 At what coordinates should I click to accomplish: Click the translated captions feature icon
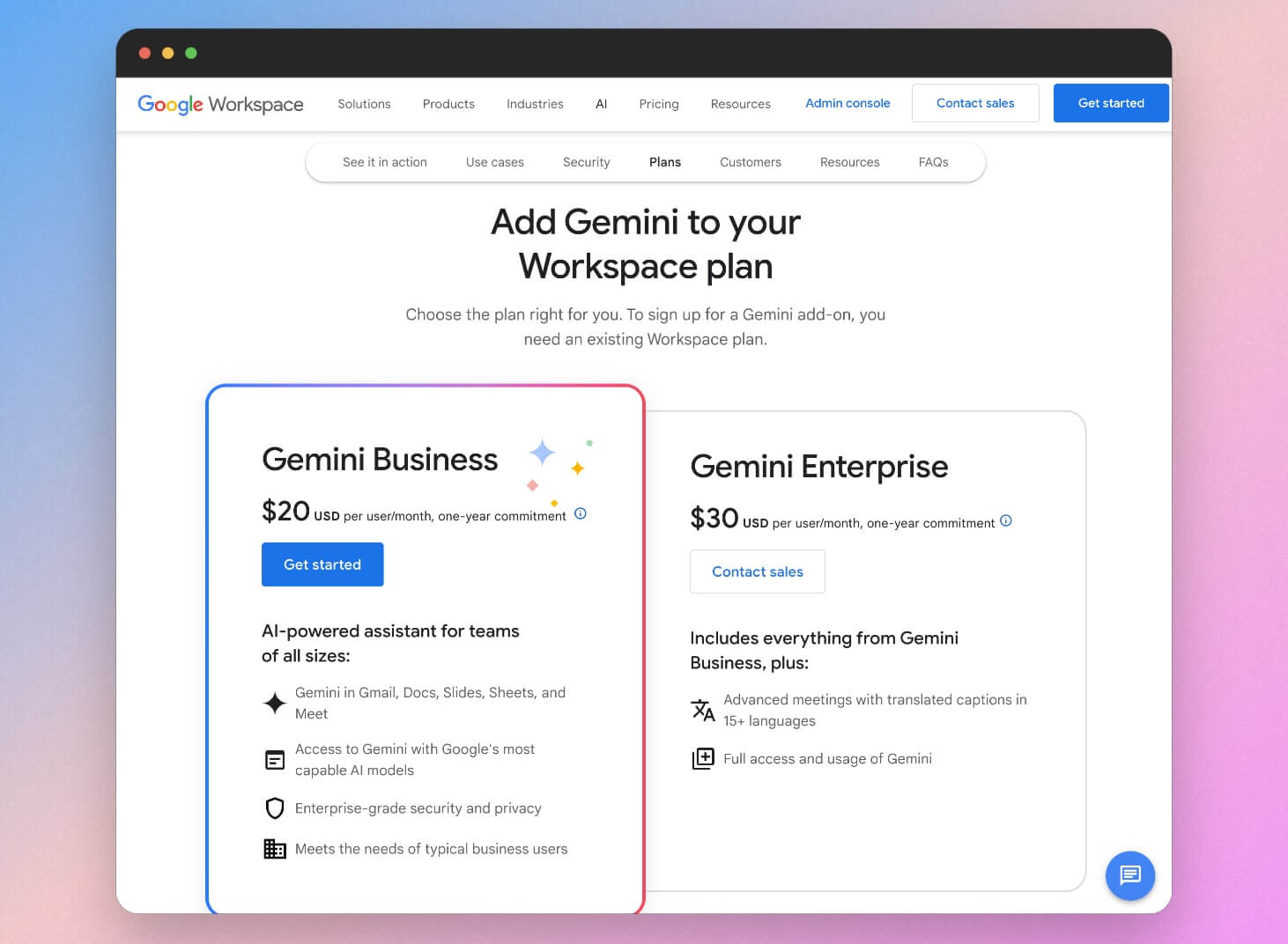702,710
